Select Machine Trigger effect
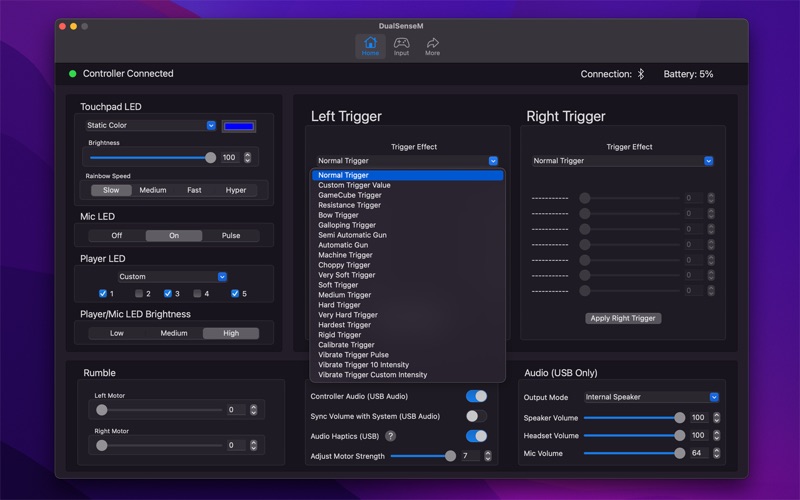The height and width of the screenshot is (500, 800). click(408, 255)
